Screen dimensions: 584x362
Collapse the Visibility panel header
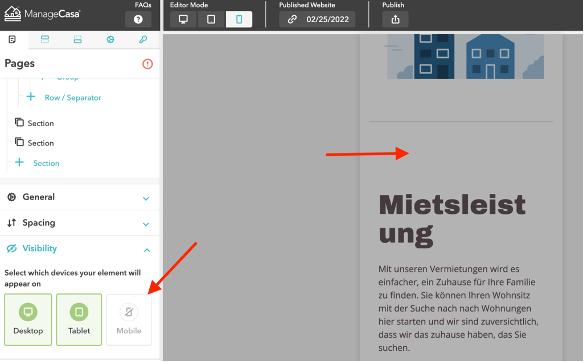point(79,249)
